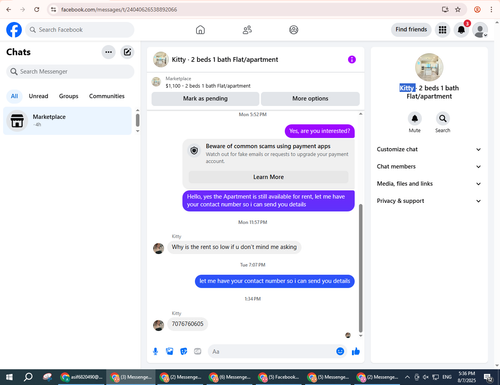
Task: Open the Home feed icon
Action: (x=200, y=30)
